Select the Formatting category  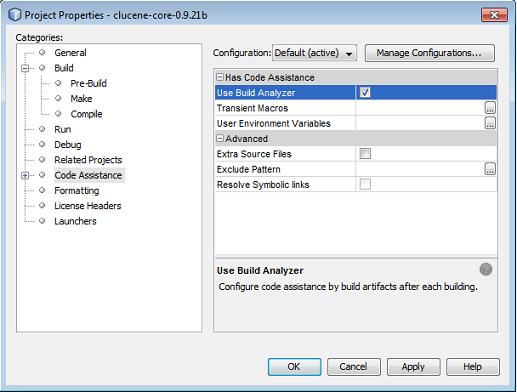coord(77,191)
